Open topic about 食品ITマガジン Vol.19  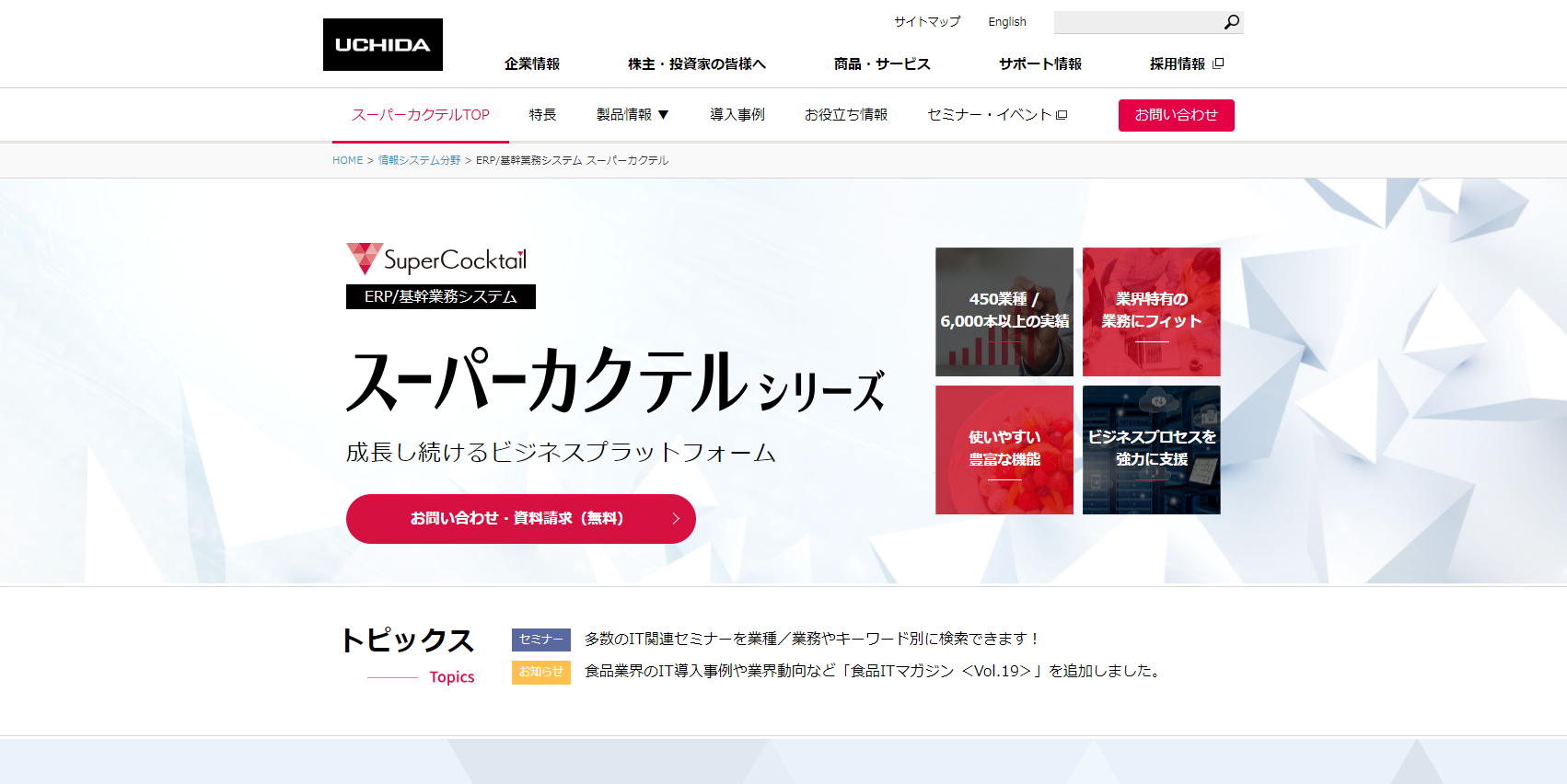click(875, 671)
